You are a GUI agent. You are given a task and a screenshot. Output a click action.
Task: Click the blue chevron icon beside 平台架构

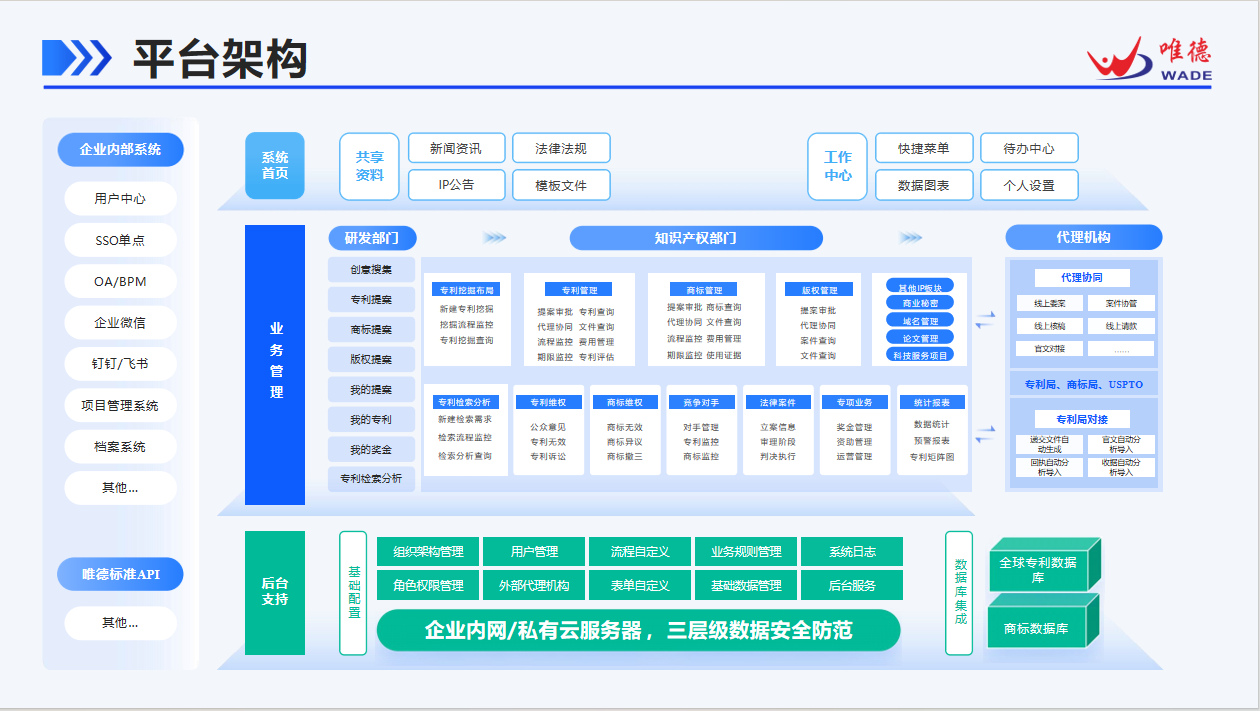pos(76,58)
